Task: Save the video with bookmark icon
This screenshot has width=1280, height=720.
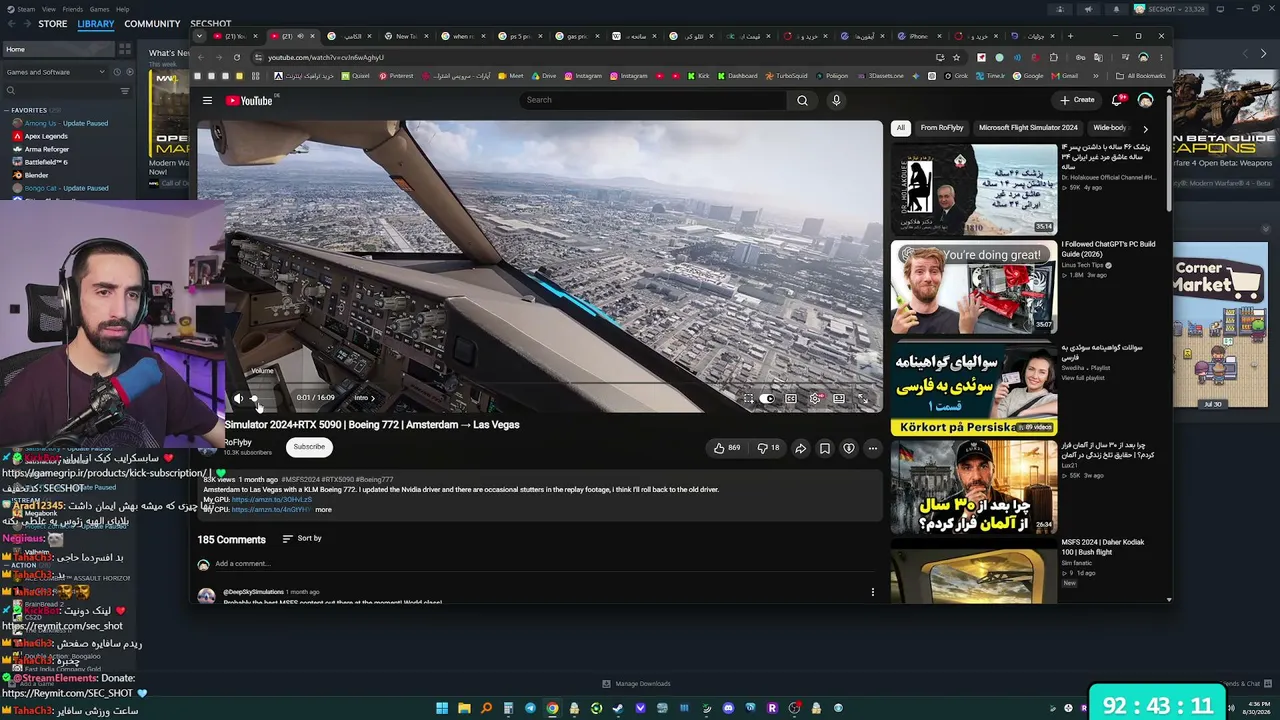Action: (x=825, y=448)
